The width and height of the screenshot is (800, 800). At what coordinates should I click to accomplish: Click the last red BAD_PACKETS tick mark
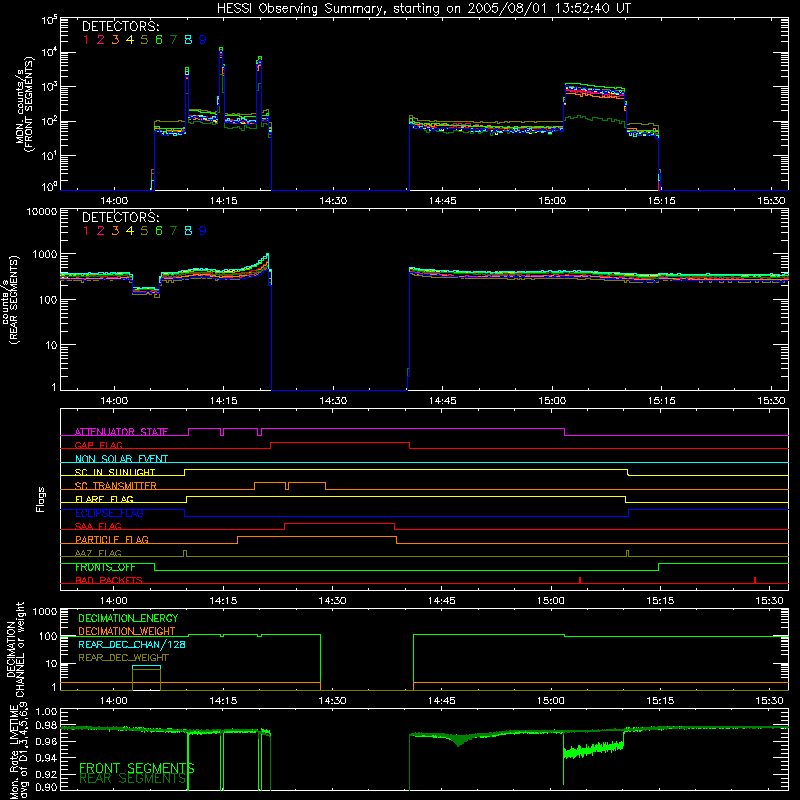point(755,580)
